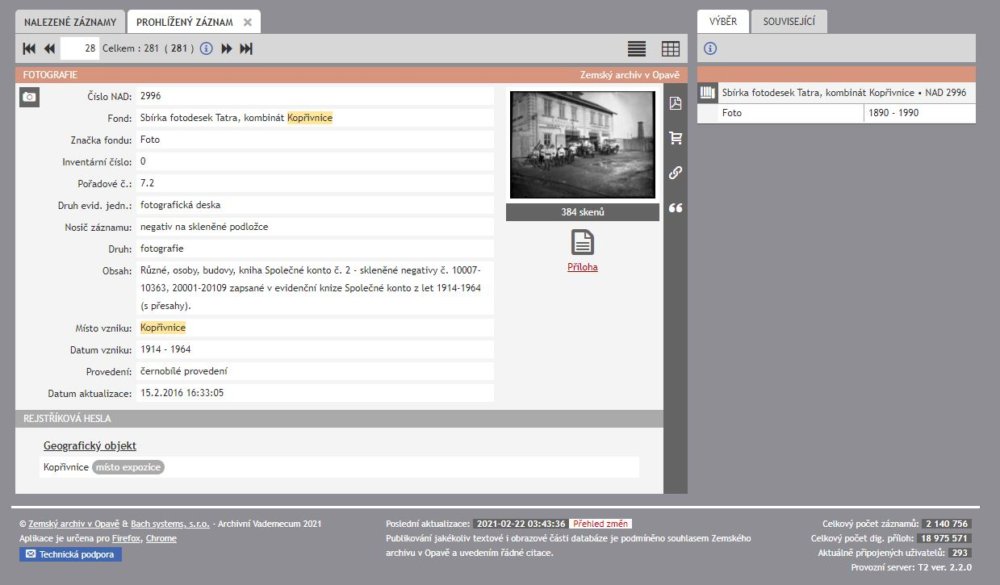Click Zemský archiv v Opavě header label

629,75
